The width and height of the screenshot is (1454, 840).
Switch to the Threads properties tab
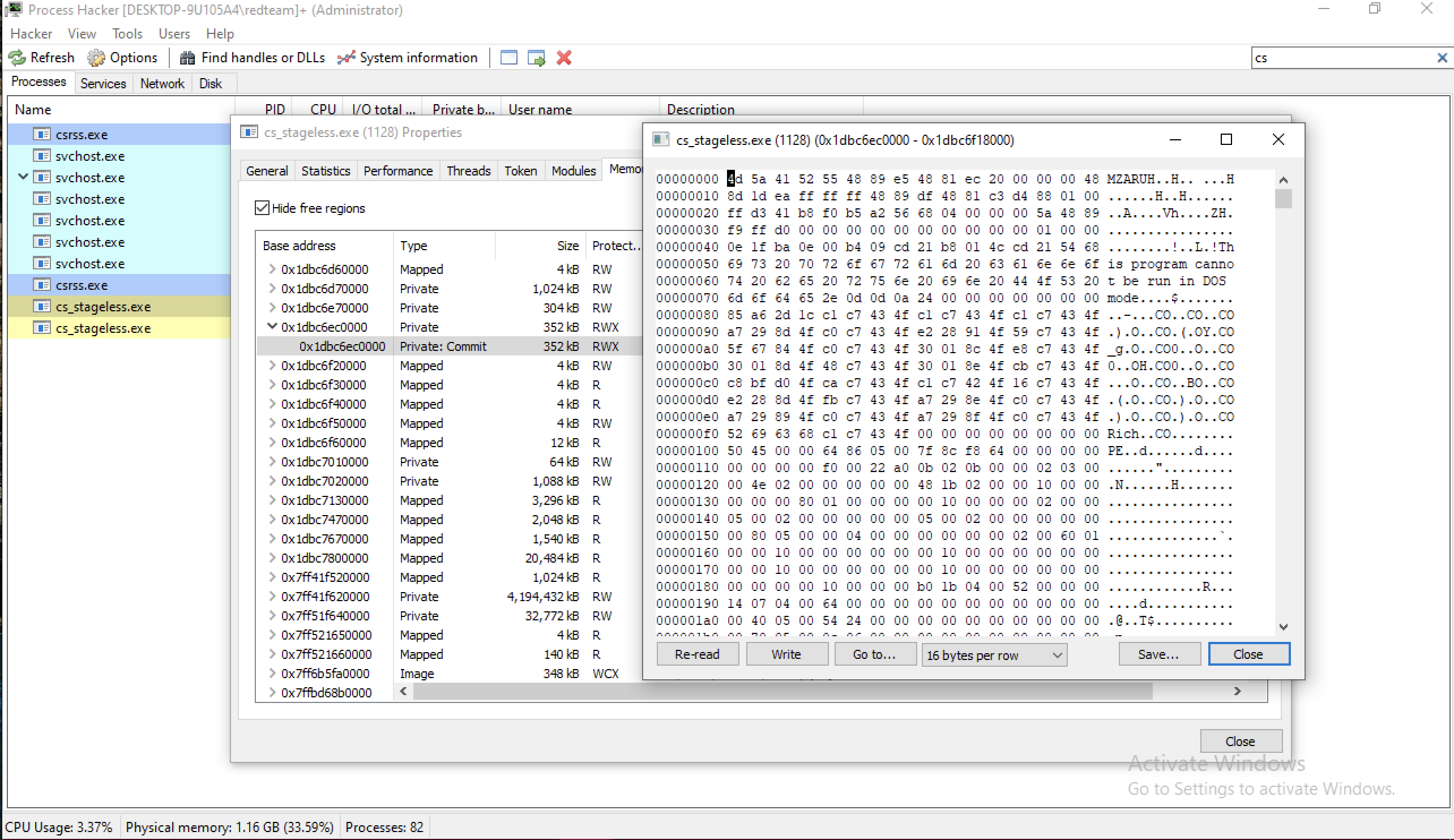(468, 171)
